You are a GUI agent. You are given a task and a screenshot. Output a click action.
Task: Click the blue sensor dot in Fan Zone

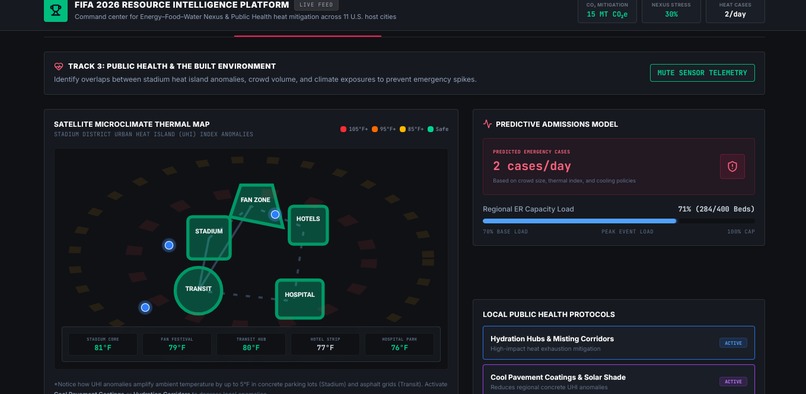(x=275, y=214)
